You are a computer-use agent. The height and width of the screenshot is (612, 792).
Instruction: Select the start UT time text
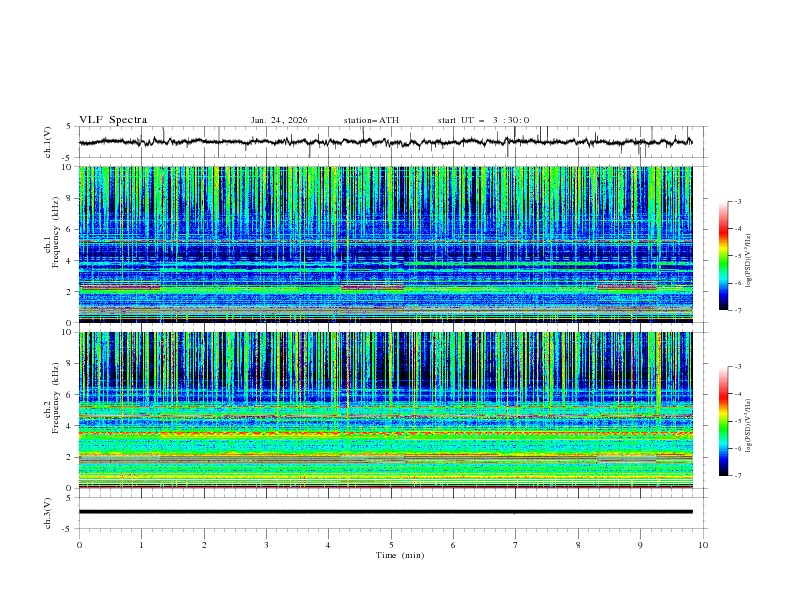483,120
